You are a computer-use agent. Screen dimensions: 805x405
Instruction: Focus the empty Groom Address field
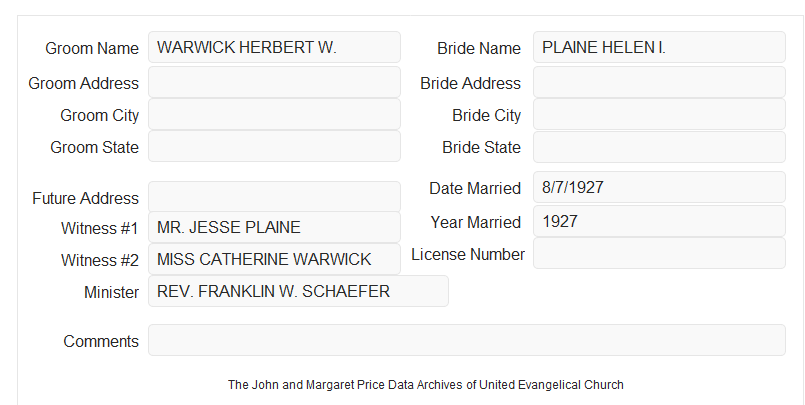(x=274, y=82)
